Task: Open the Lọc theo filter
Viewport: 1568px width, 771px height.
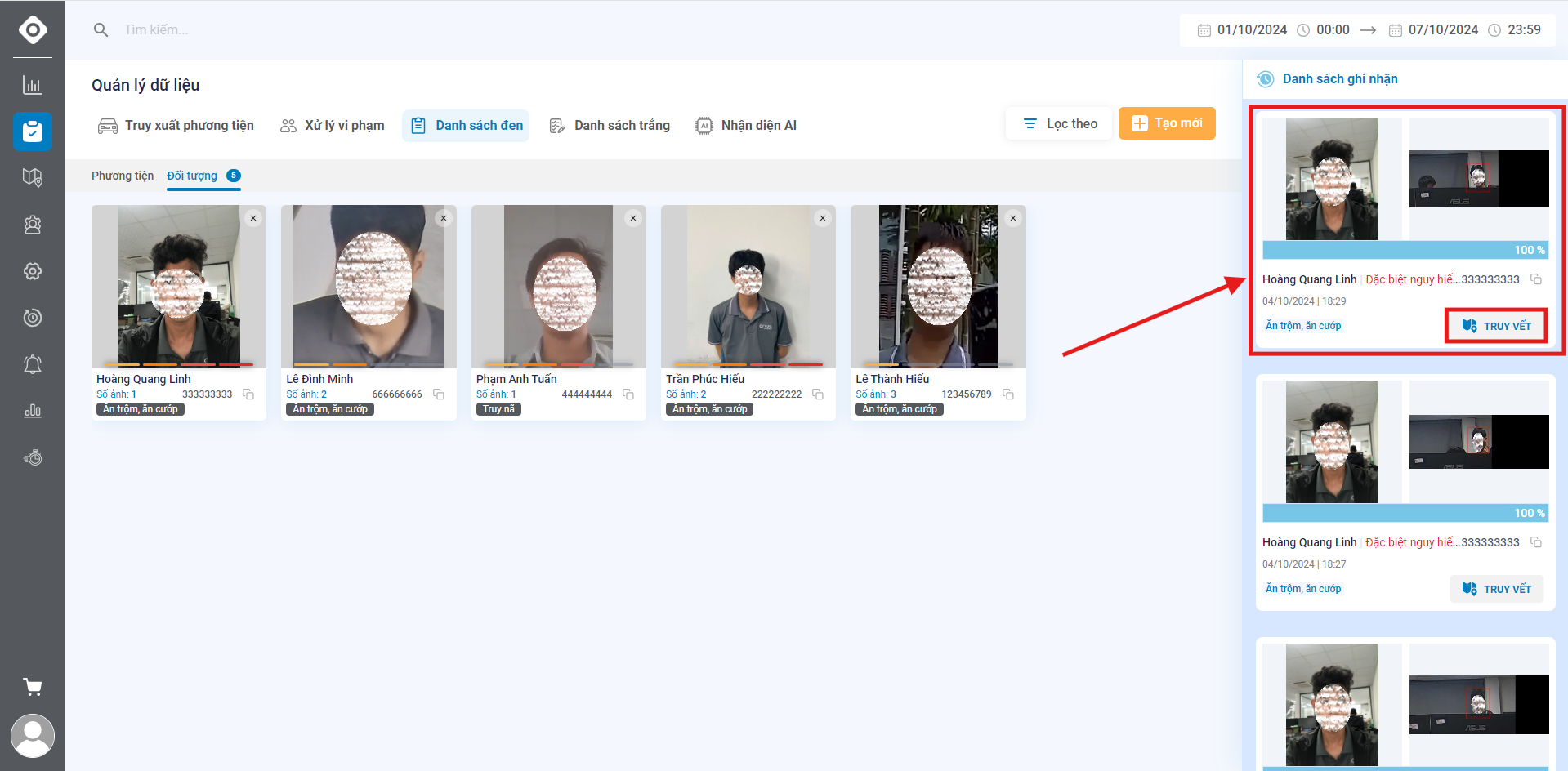Action: coord(1059,123)
